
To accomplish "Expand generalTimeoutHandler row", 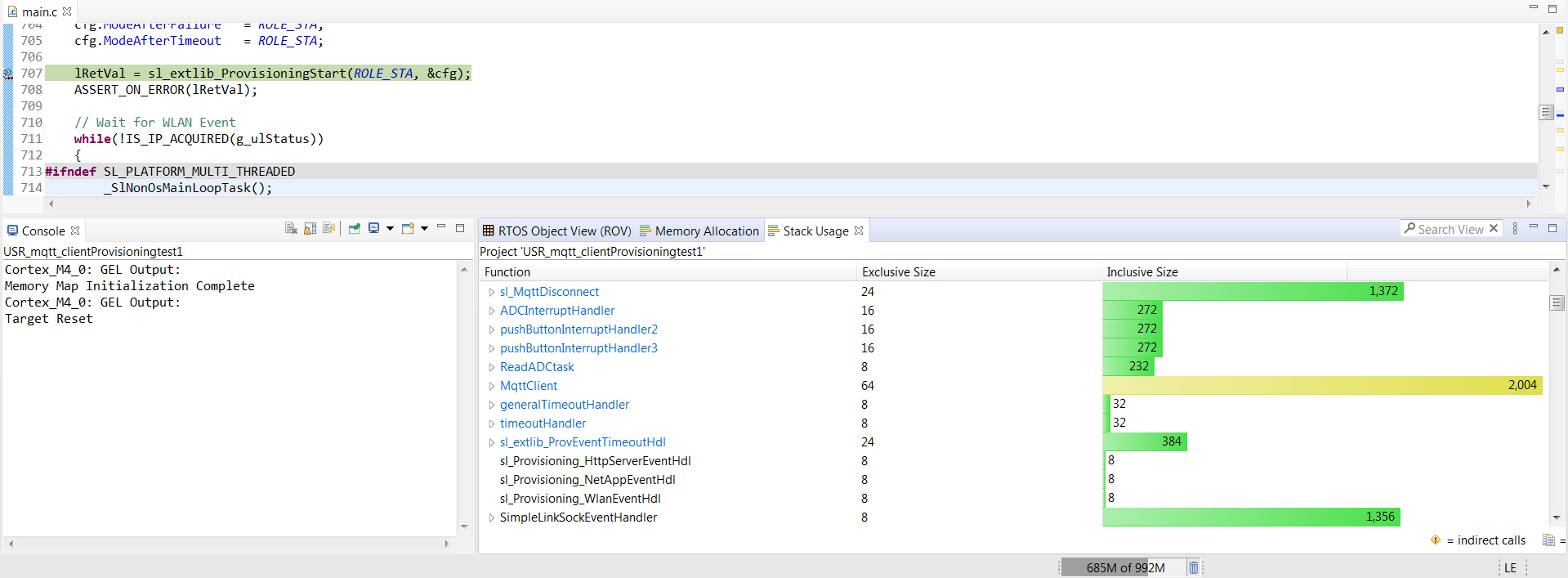I will pyautogui.click(x=491, y=405).
